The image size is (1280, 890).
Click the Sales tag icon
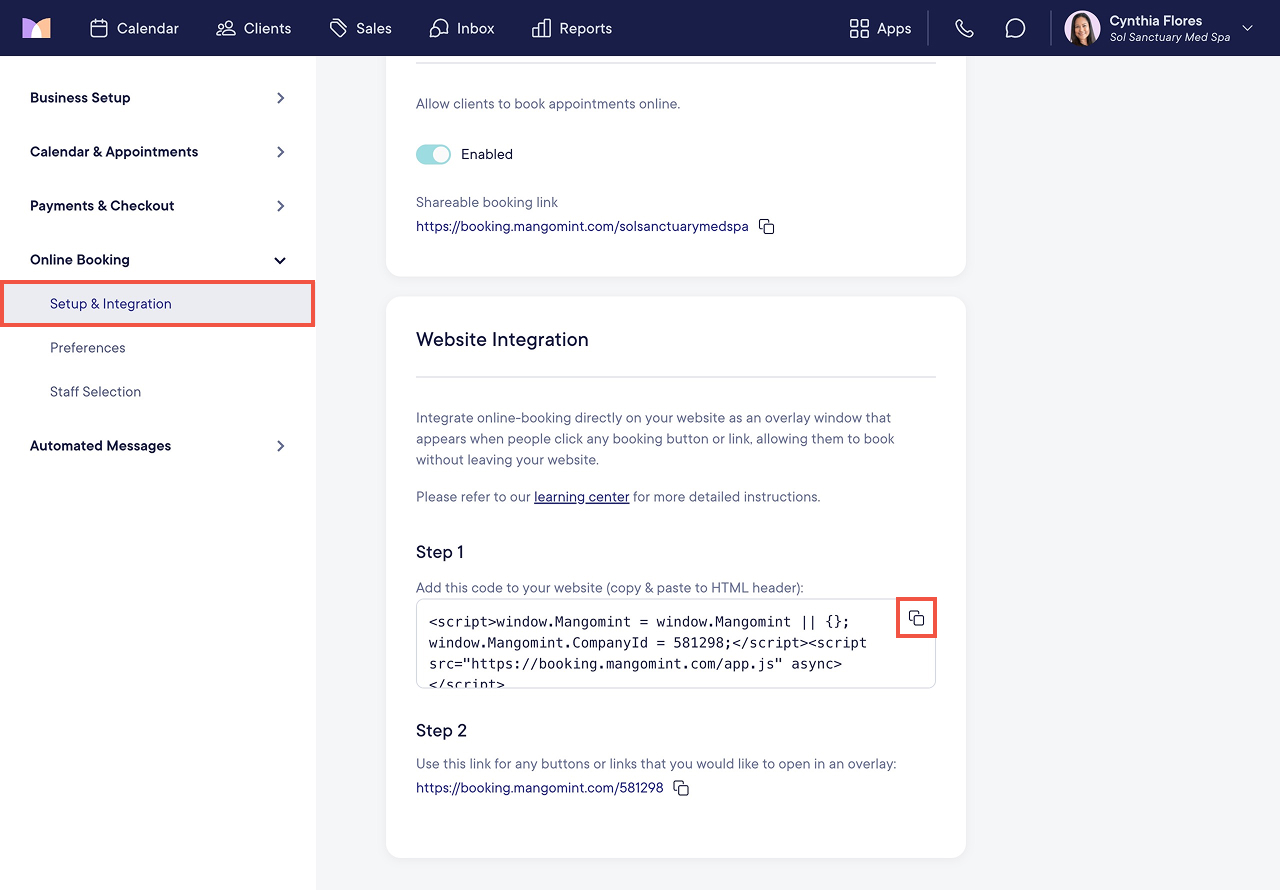pyautogui.click(x=339, y=28)
